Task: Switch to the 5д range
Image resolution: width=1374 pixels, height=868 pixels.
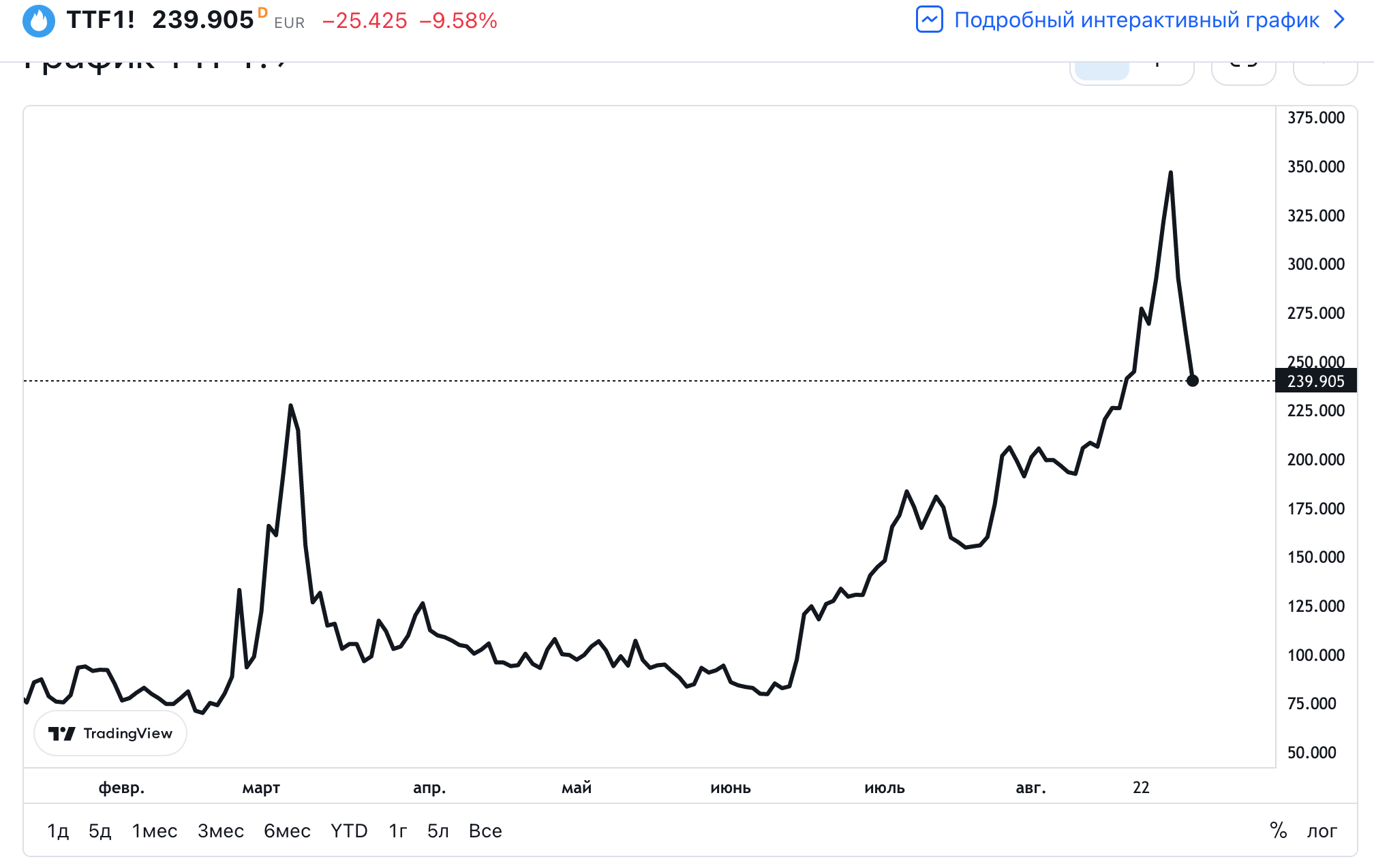Action: 100,831
